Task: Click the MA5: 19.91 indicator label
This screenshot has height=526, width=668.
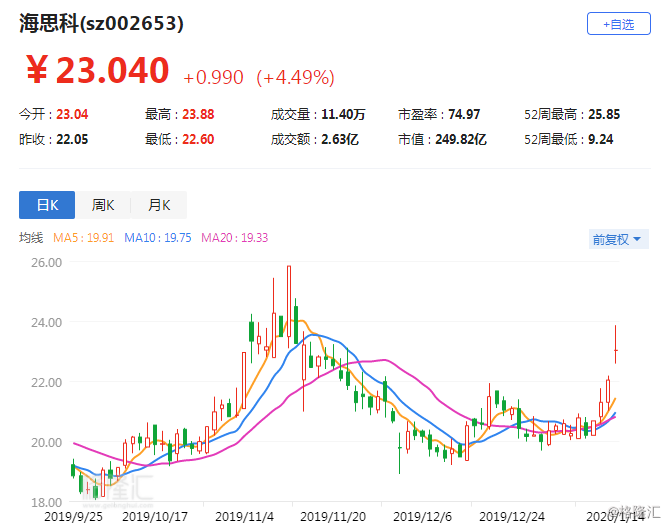Action: 84,238
